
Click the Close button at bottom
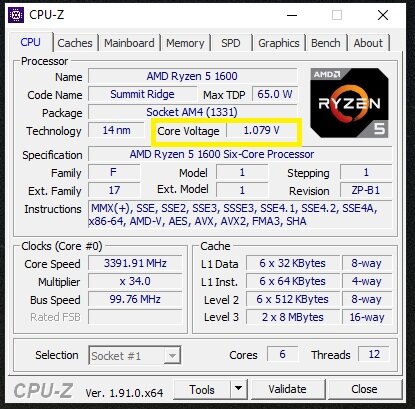364,389
